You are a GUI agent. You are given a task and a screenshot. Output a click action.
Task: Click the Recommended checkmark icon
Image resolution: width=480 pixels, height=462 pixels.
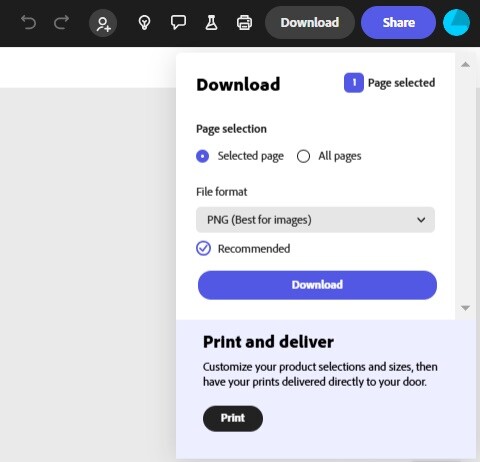[203, 248]
